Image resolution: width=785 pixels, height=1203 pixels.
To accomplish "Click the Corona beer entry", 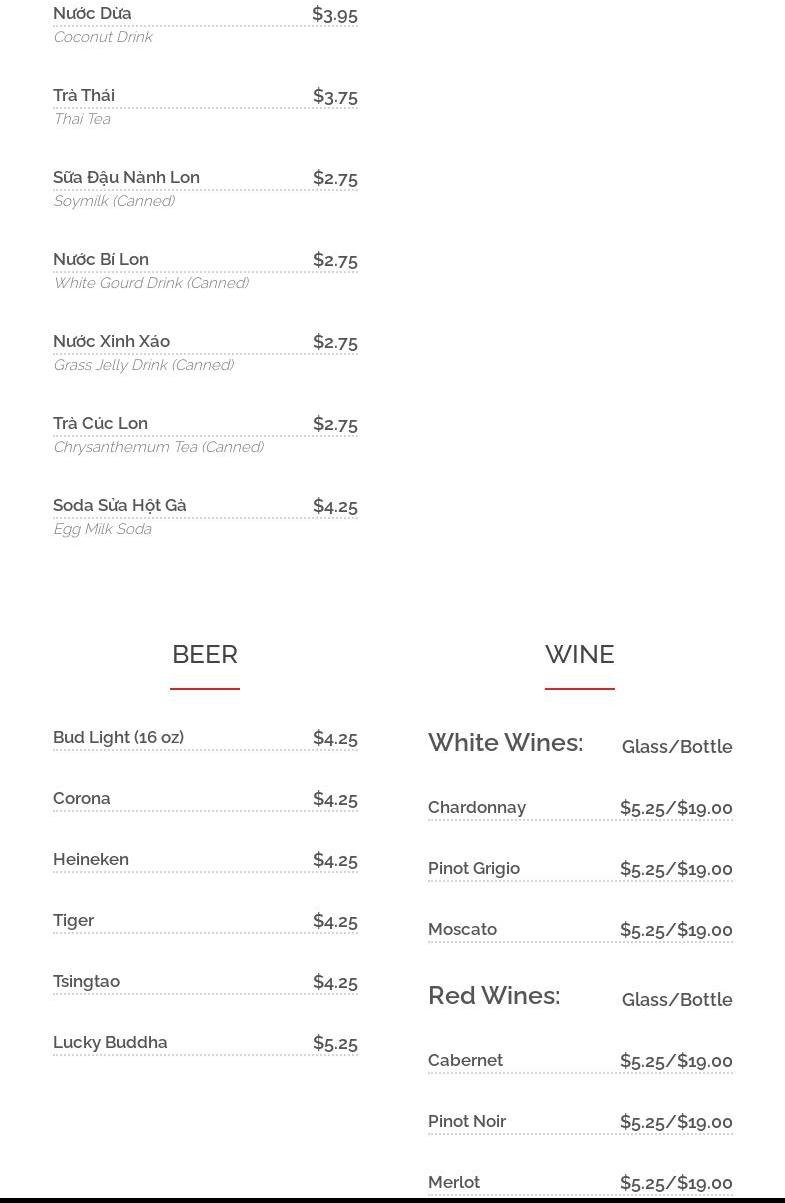I will [82, 799].
